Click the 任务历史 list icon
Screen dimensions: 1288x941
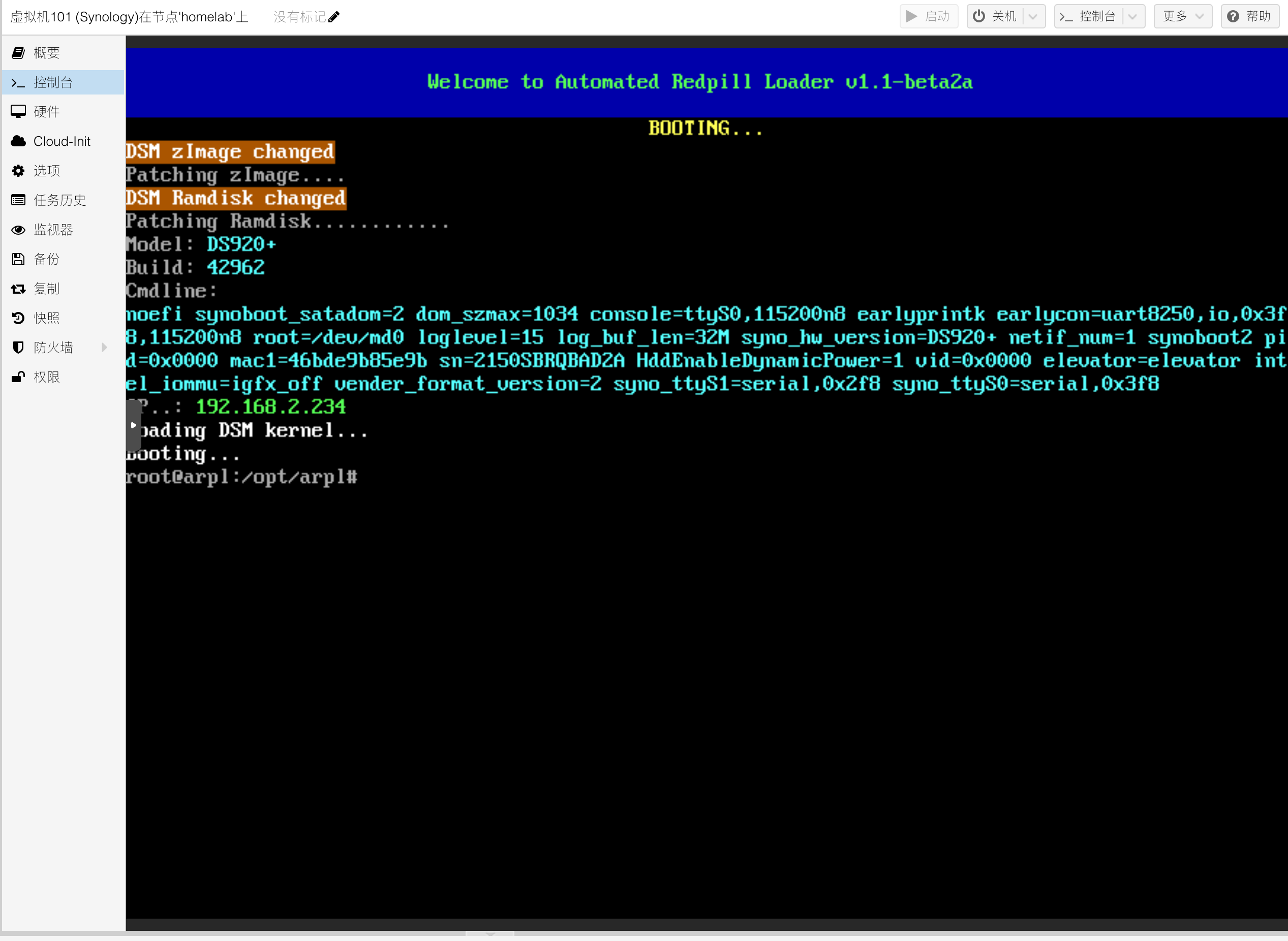tap(18, 201)
